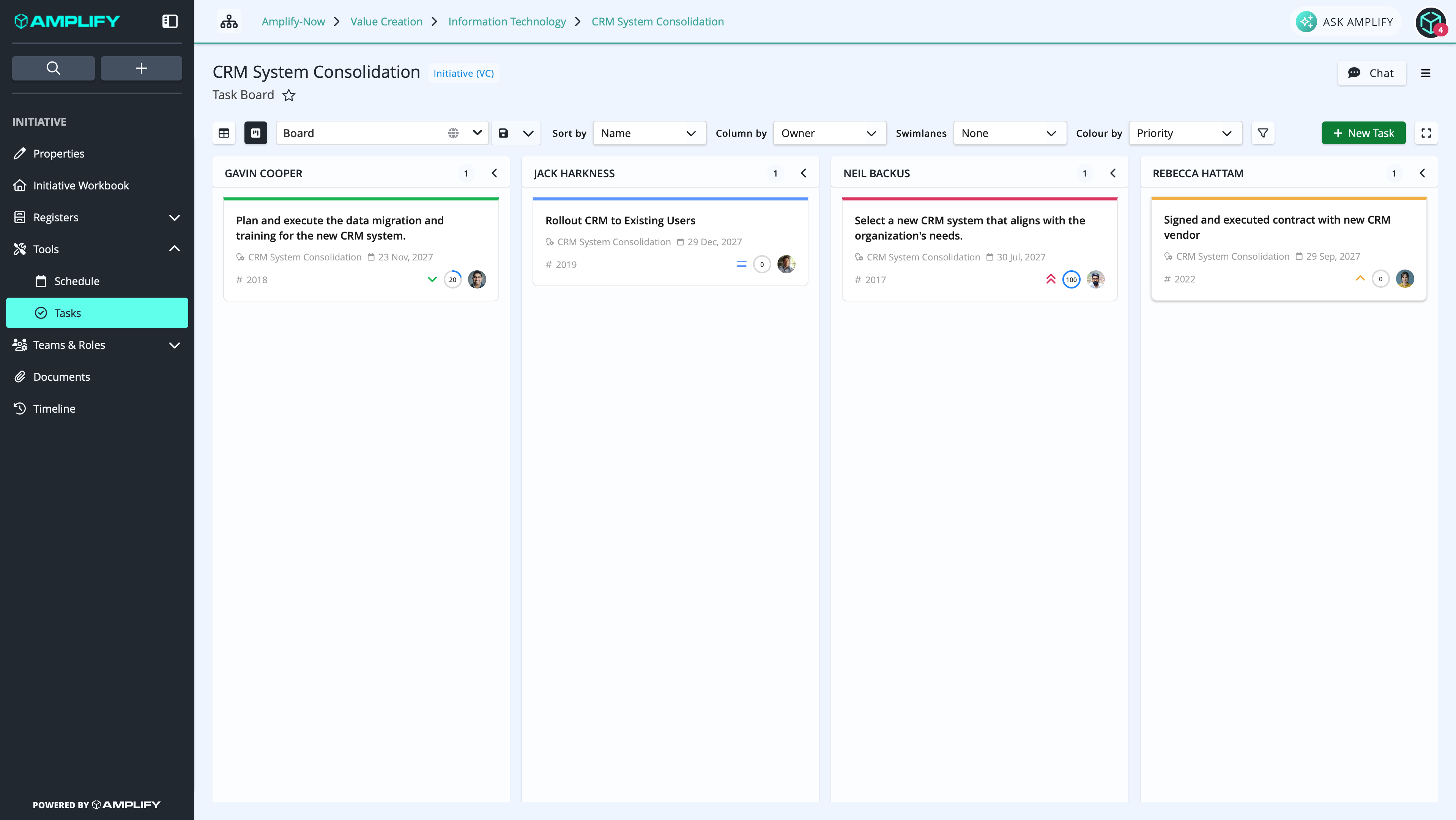Viewport: 1456px width, 820px height.
Task: Go to Amplify-Now breadcrumb link
Action: pos(293,22)
